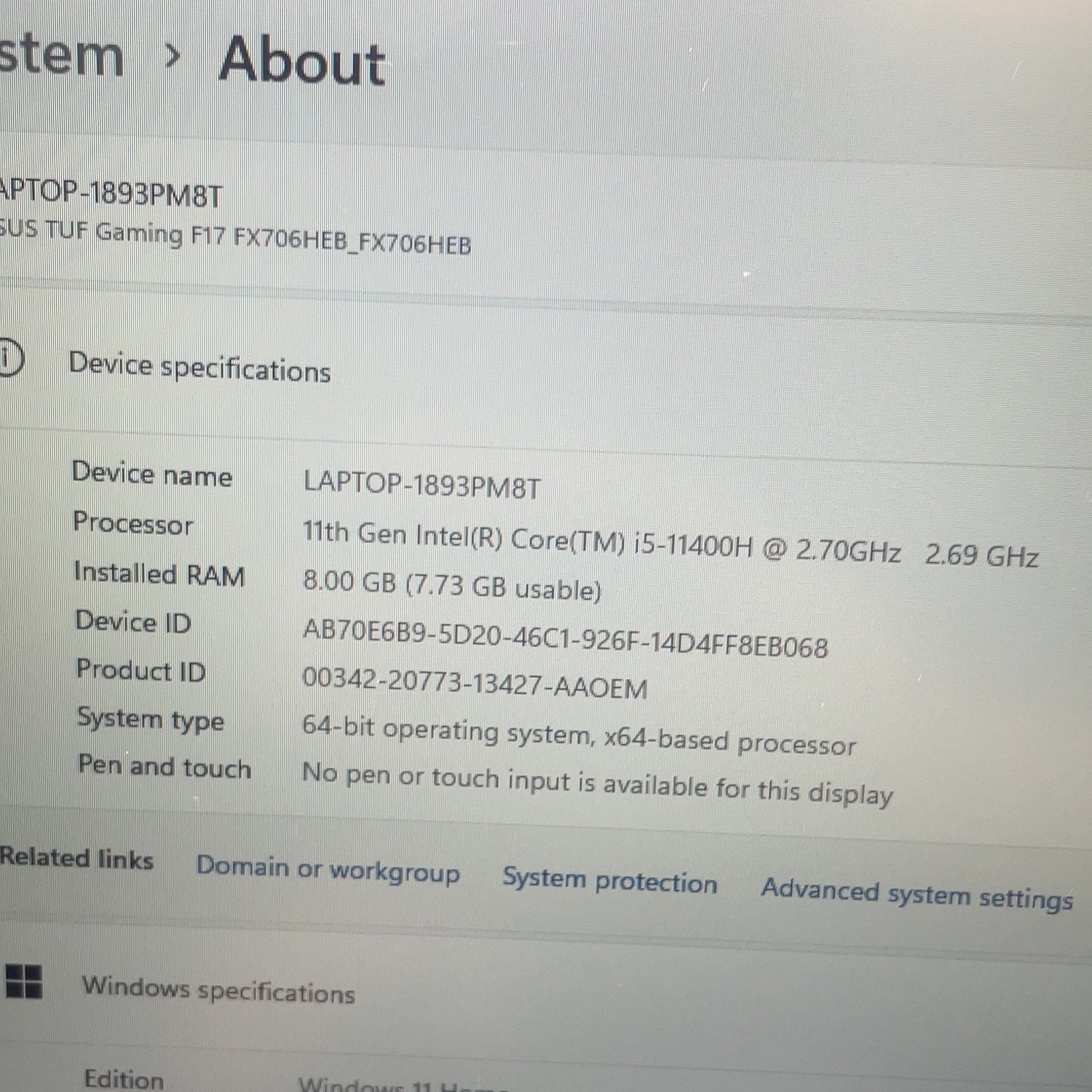Click the System type label
The width and height of the screenshot is (1092, 1092).
[x=151, y=719]
